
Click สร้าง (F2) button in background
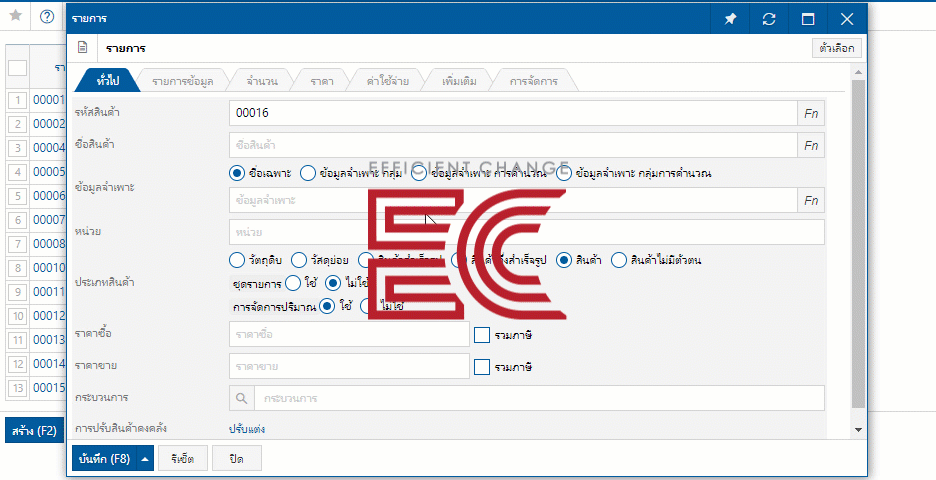point(34,430)
